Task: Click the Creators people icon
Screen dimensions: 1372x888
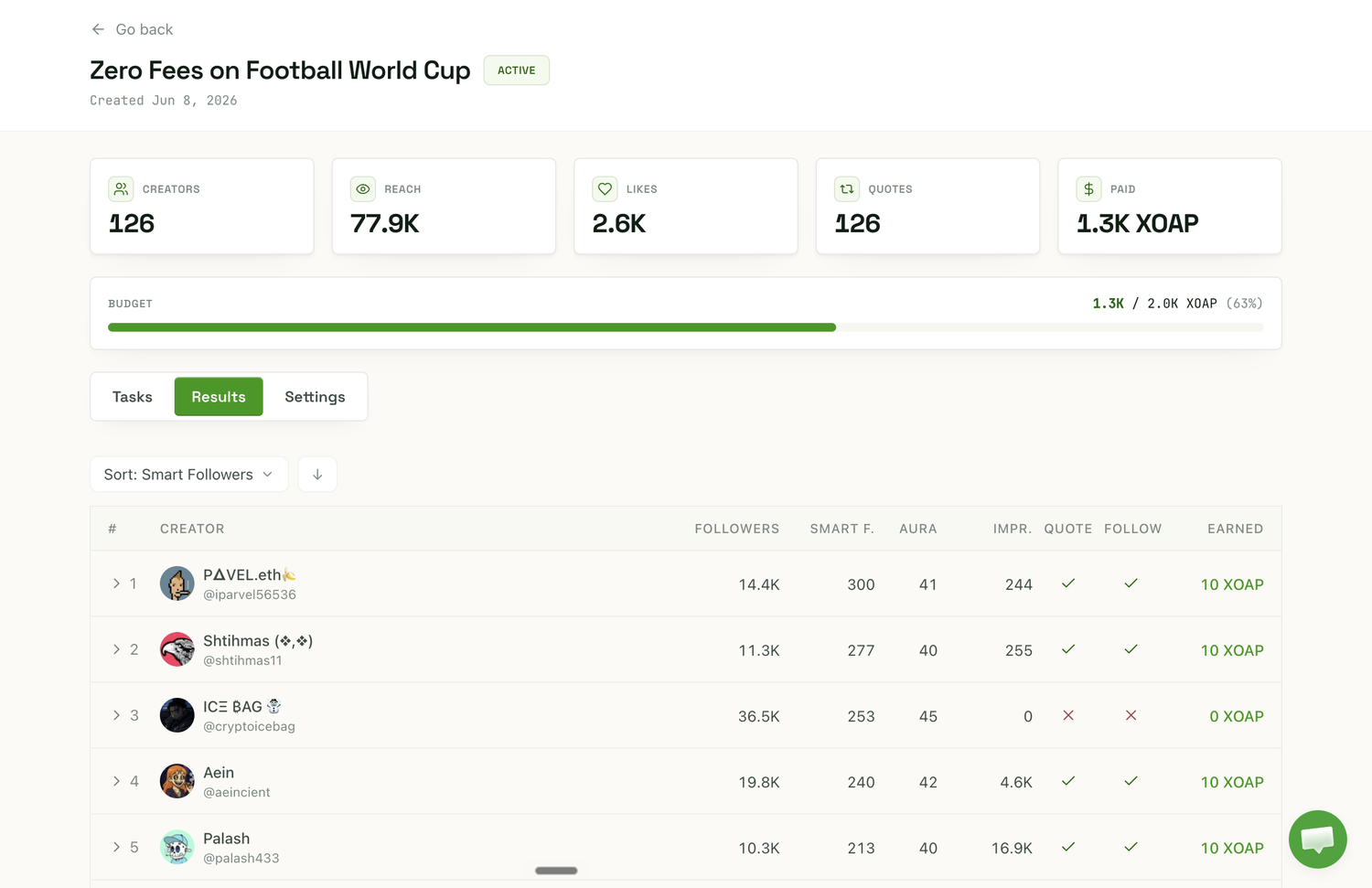Action: point(121,189)
